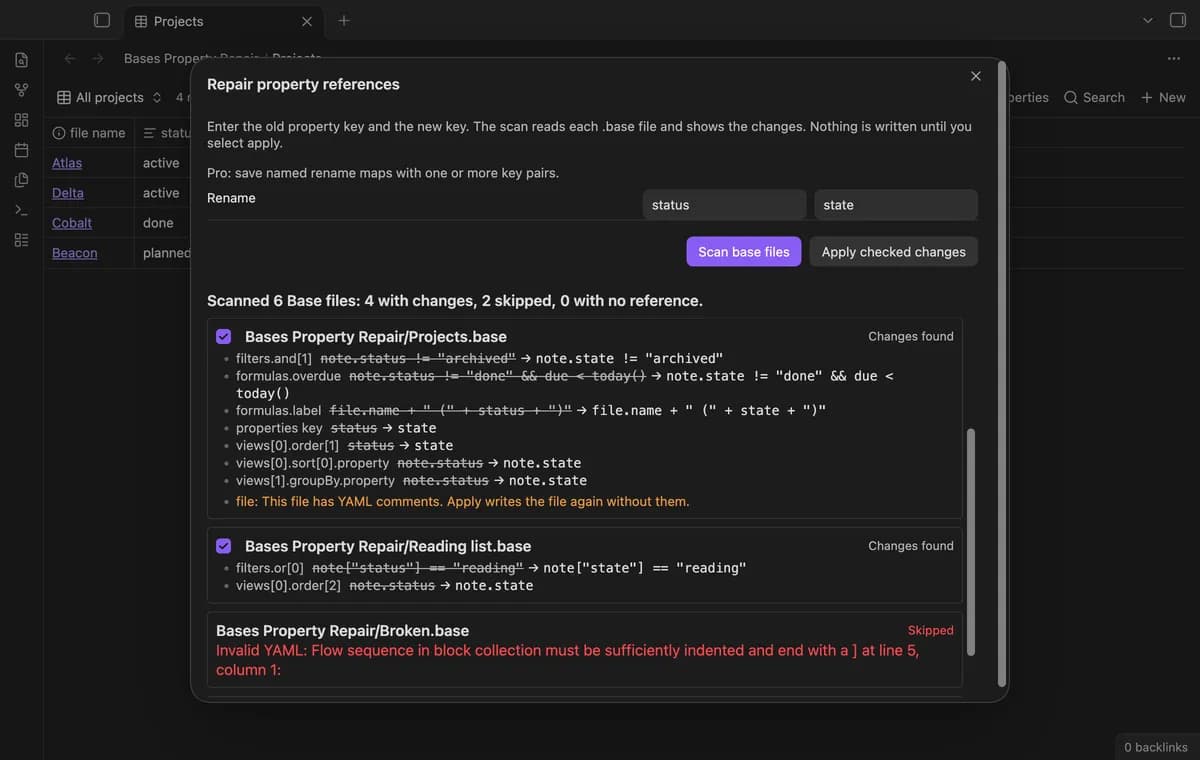Image resolution: width=1200 pixels, height=760 pixels.
Task: Click the checklist ribbon icon below command palette
Action: pyautogui.click(x=21, y=240)
